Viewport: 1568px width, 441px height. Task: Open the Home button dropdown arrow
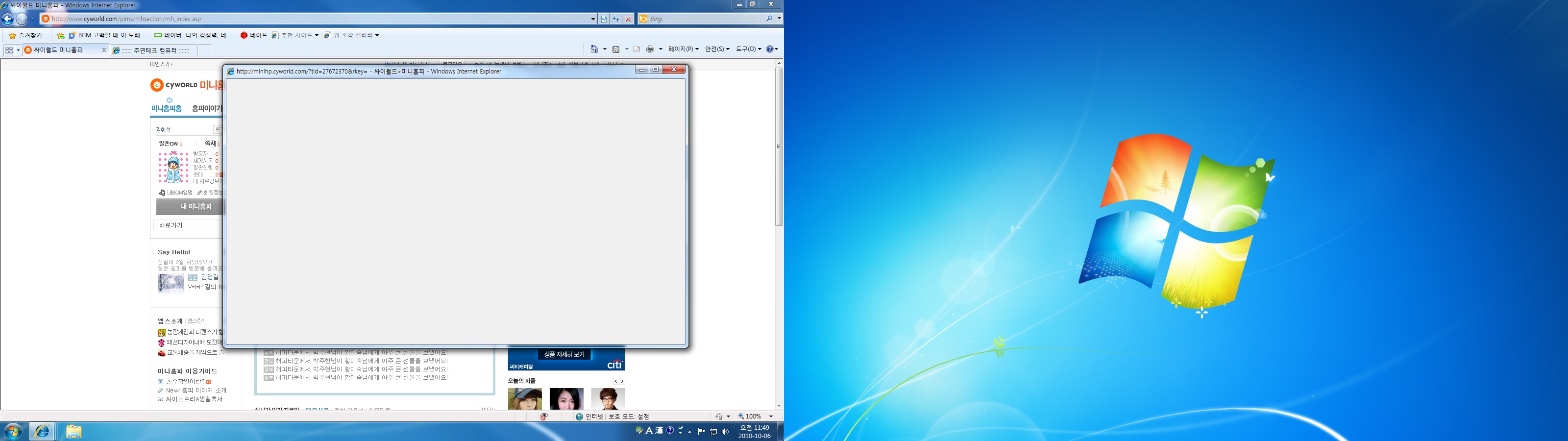(x=605, y=49)
